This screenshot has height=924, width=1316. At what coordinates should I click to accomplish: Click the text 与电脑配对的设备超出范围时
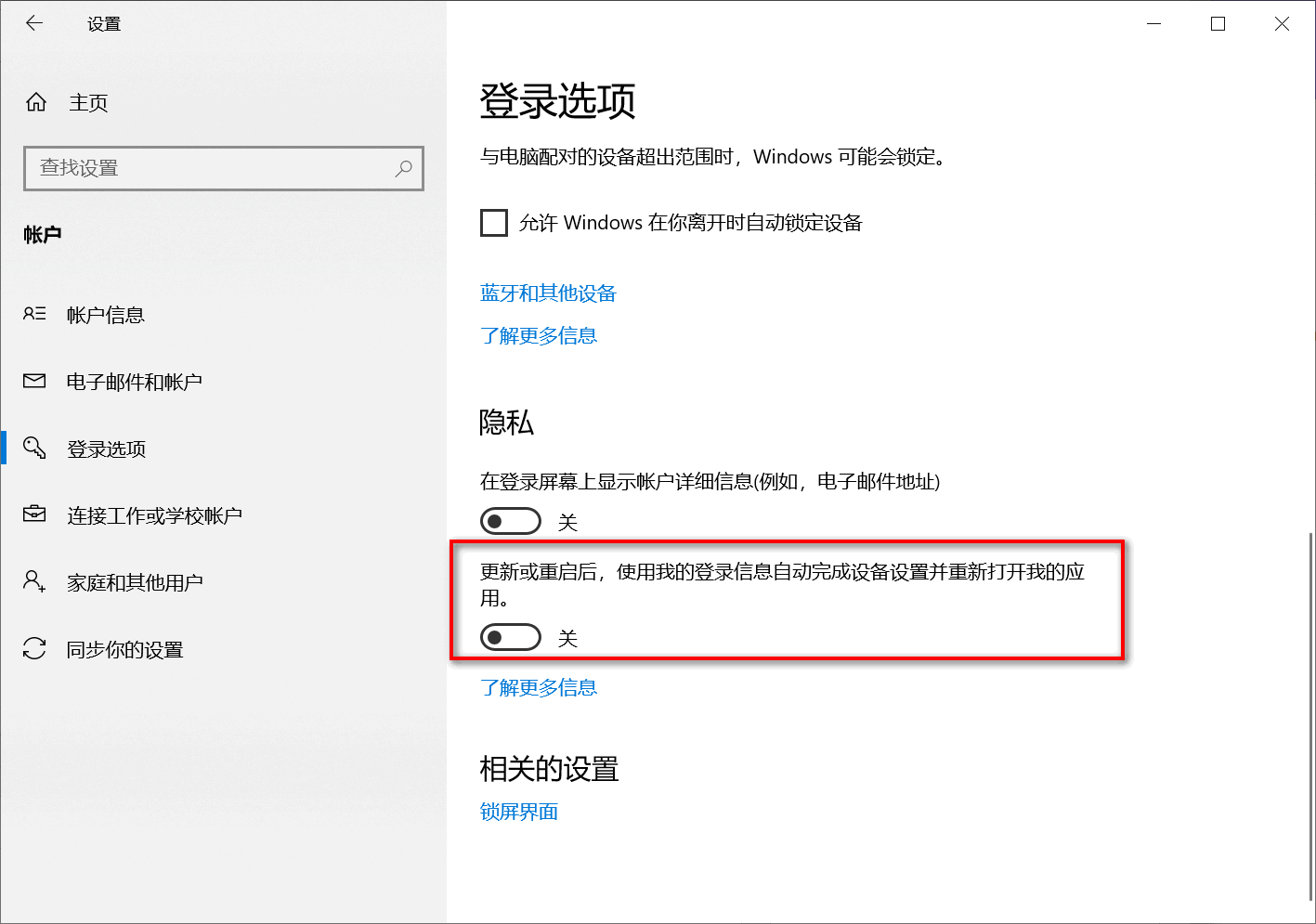pos(606,157)
